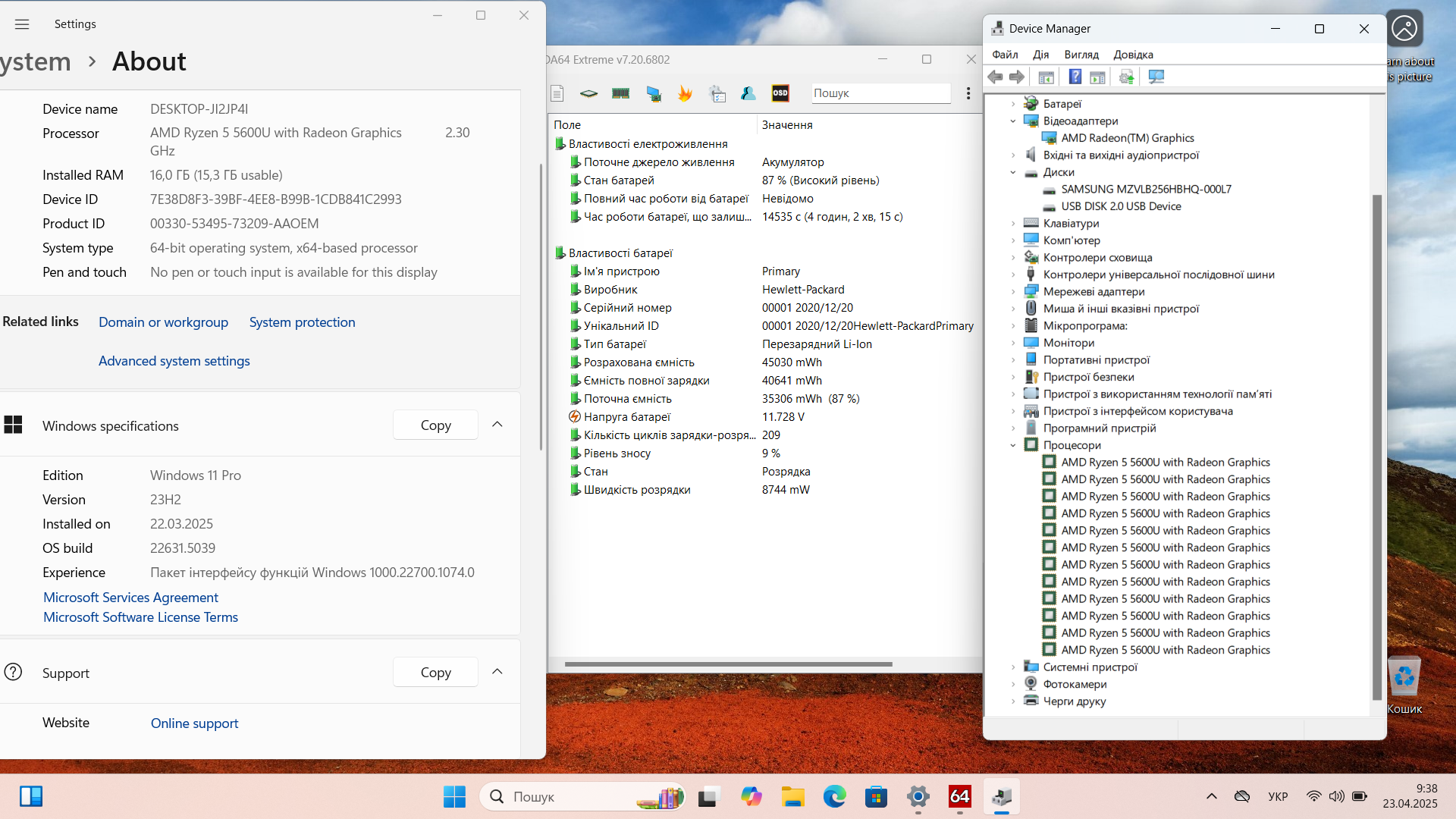The image size is (1456, 819).
Task: Select AMD Radeon(TM) Graphics device
Action: pyautogui.click(x=1127, y=138)
